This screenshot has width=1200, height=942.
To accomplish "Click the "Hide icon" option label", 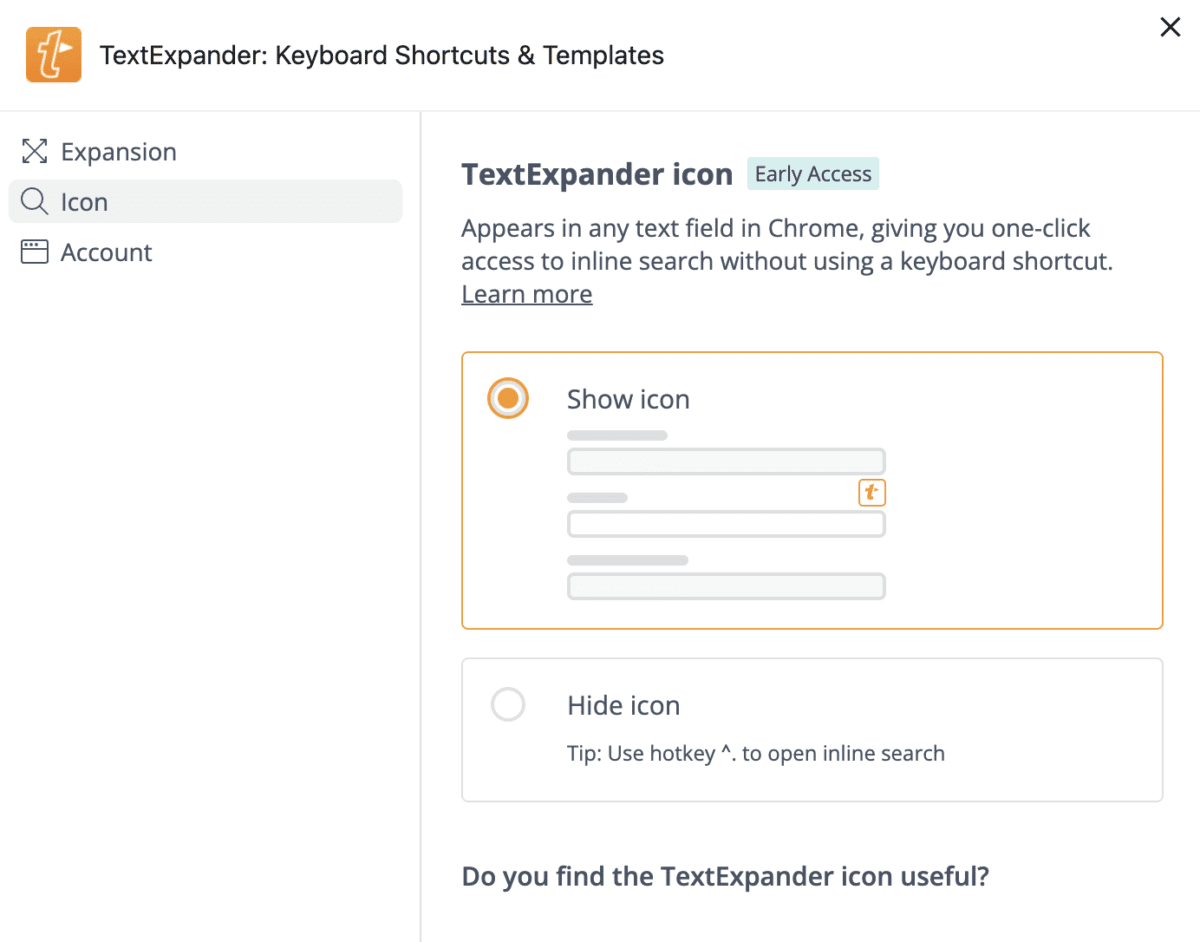I will [623, 706].
